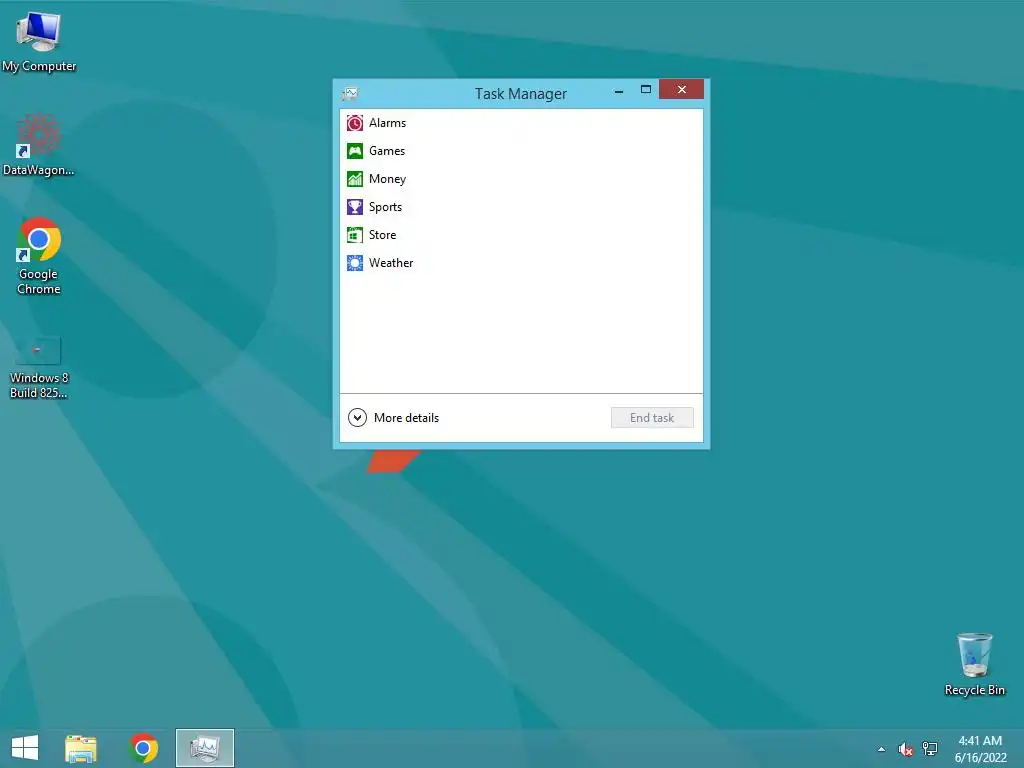Expand More details chevron in Task Manager
This screenshot has width=1024, height=768.
click(x=357, y=417)
